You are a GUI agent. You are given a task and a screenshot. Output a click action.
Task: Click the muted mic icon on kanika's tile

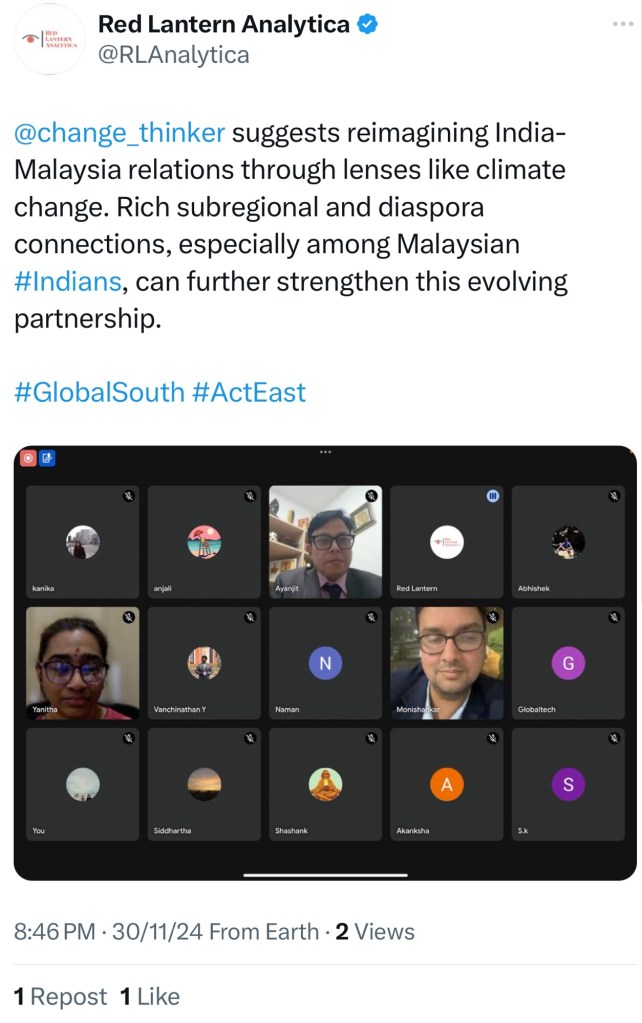pyautogui.click(x=128, y=496)
